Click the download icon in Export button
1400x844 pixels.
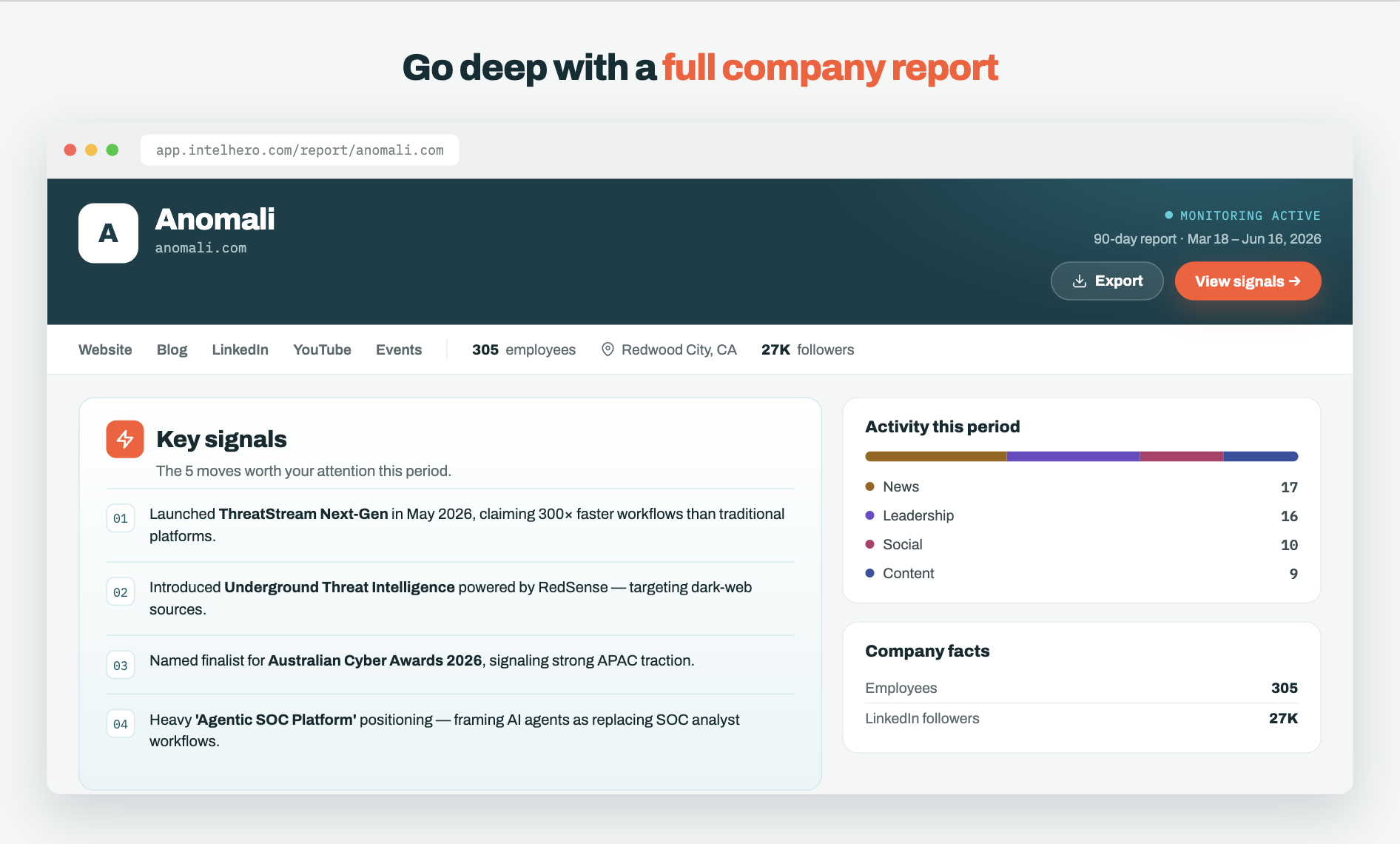[1080, 281]
